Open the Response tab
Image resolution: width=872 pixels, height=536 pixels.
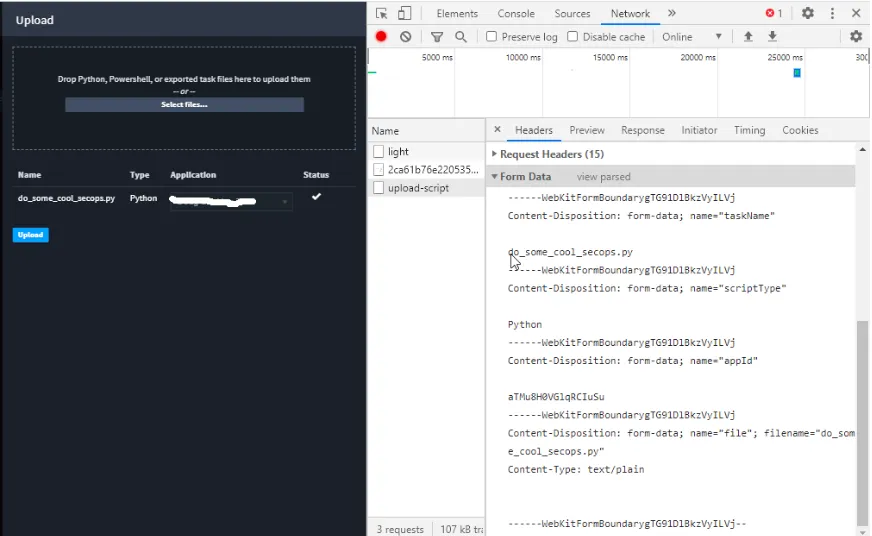click(x=642, y=130)
